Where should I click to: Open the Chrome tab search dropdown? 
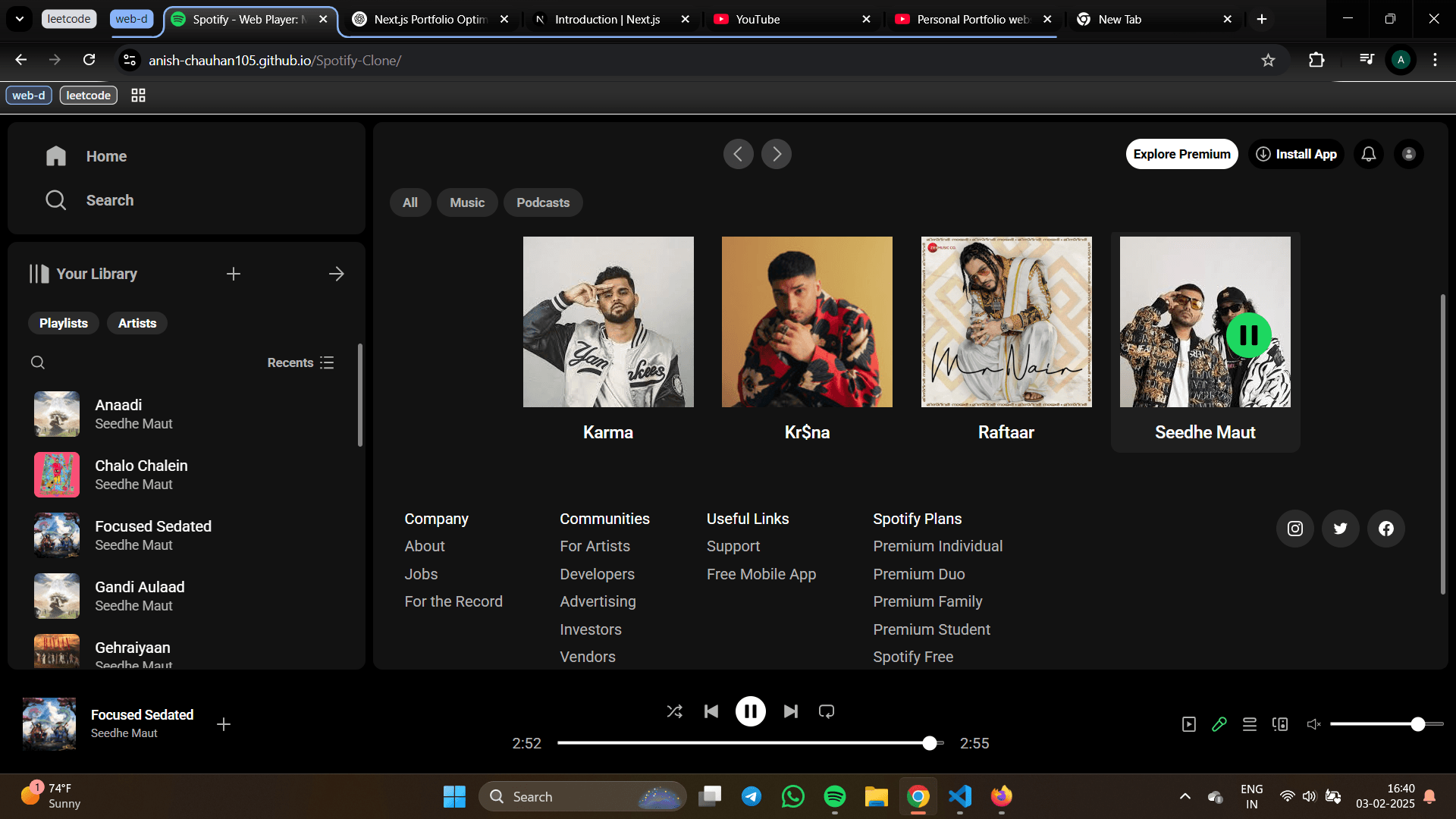20,19
